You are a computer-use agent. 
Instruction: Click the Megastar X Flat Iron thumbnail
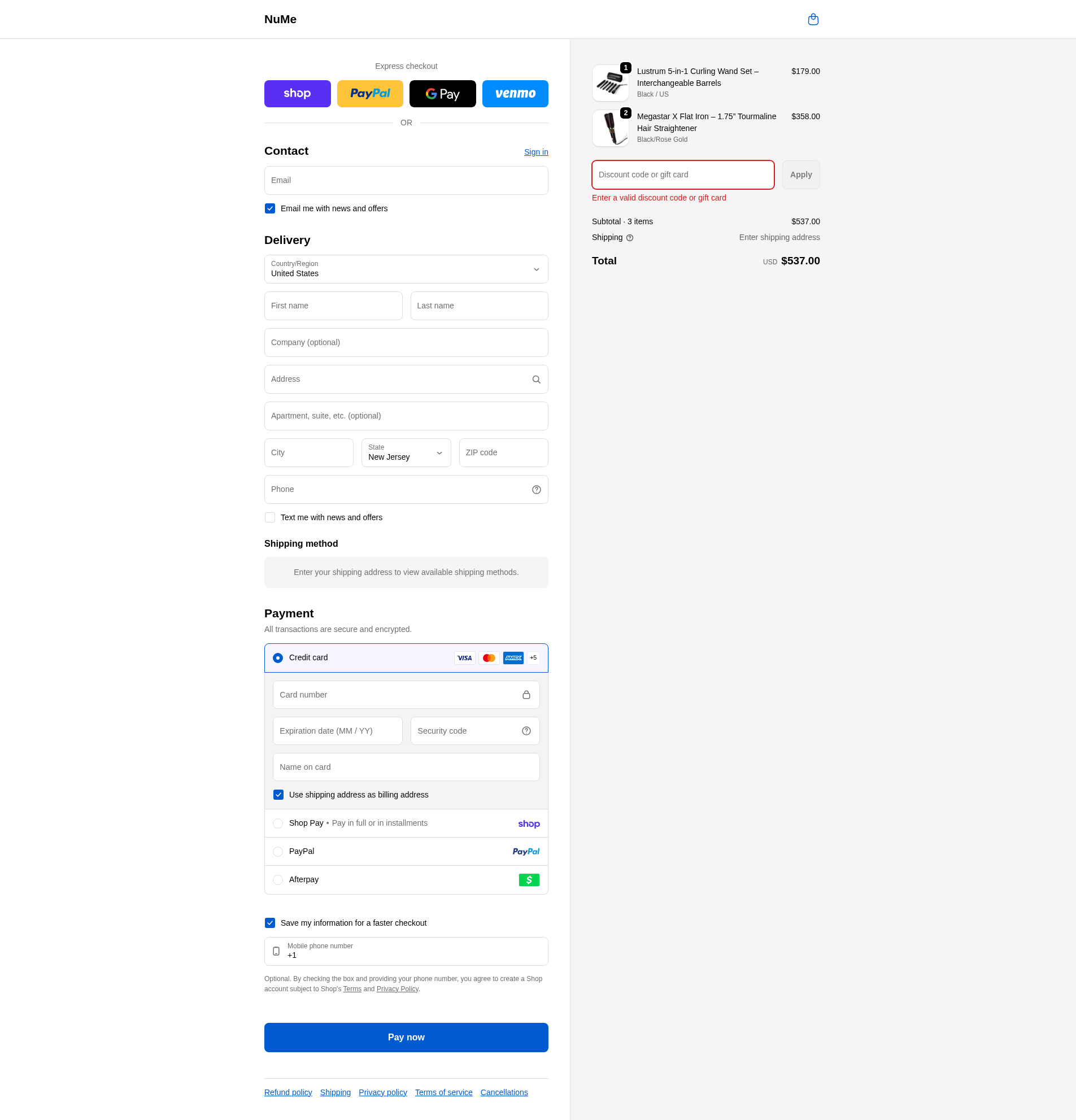609,129
